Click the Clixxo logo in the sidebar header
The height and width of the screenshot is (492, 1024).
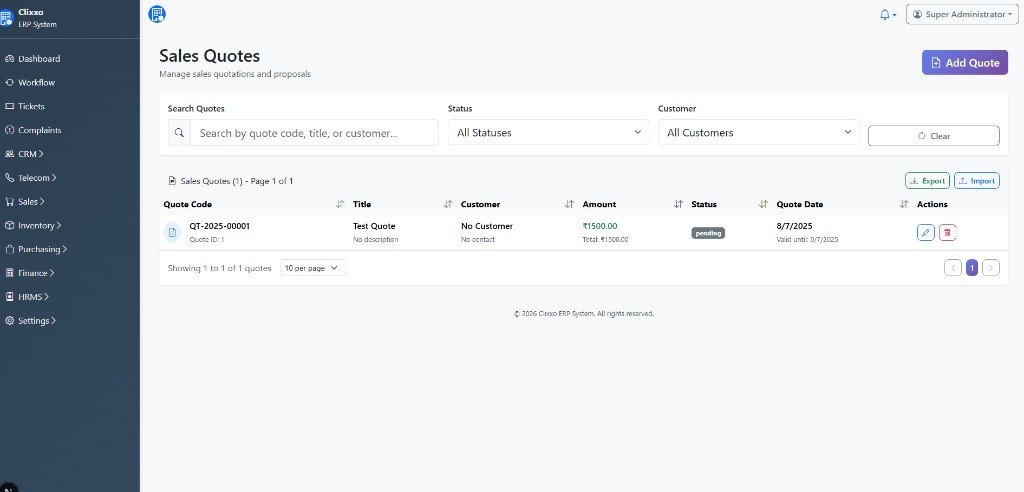pyautogui.click(x=5, y=18)
